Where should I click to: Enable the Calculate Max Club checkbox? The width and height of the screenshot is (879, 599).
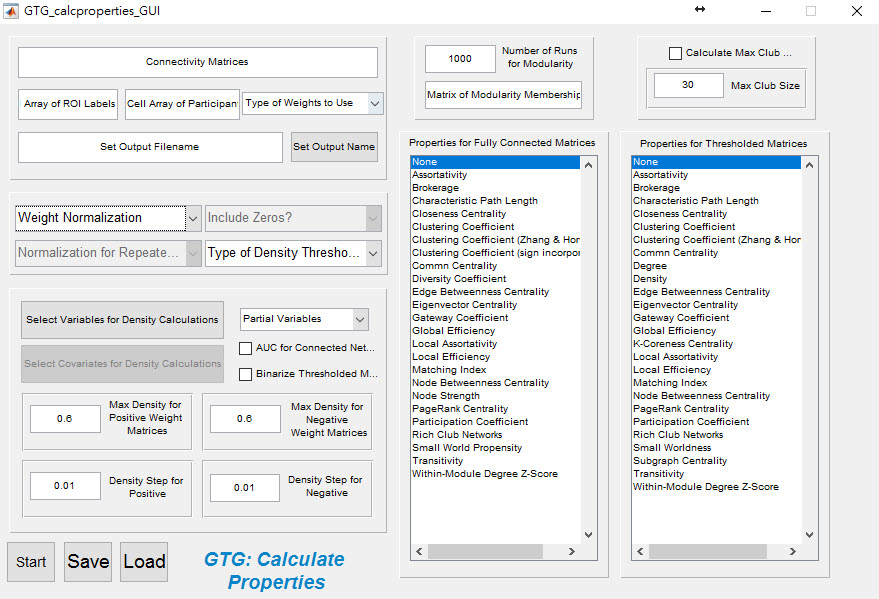(676, 53)
